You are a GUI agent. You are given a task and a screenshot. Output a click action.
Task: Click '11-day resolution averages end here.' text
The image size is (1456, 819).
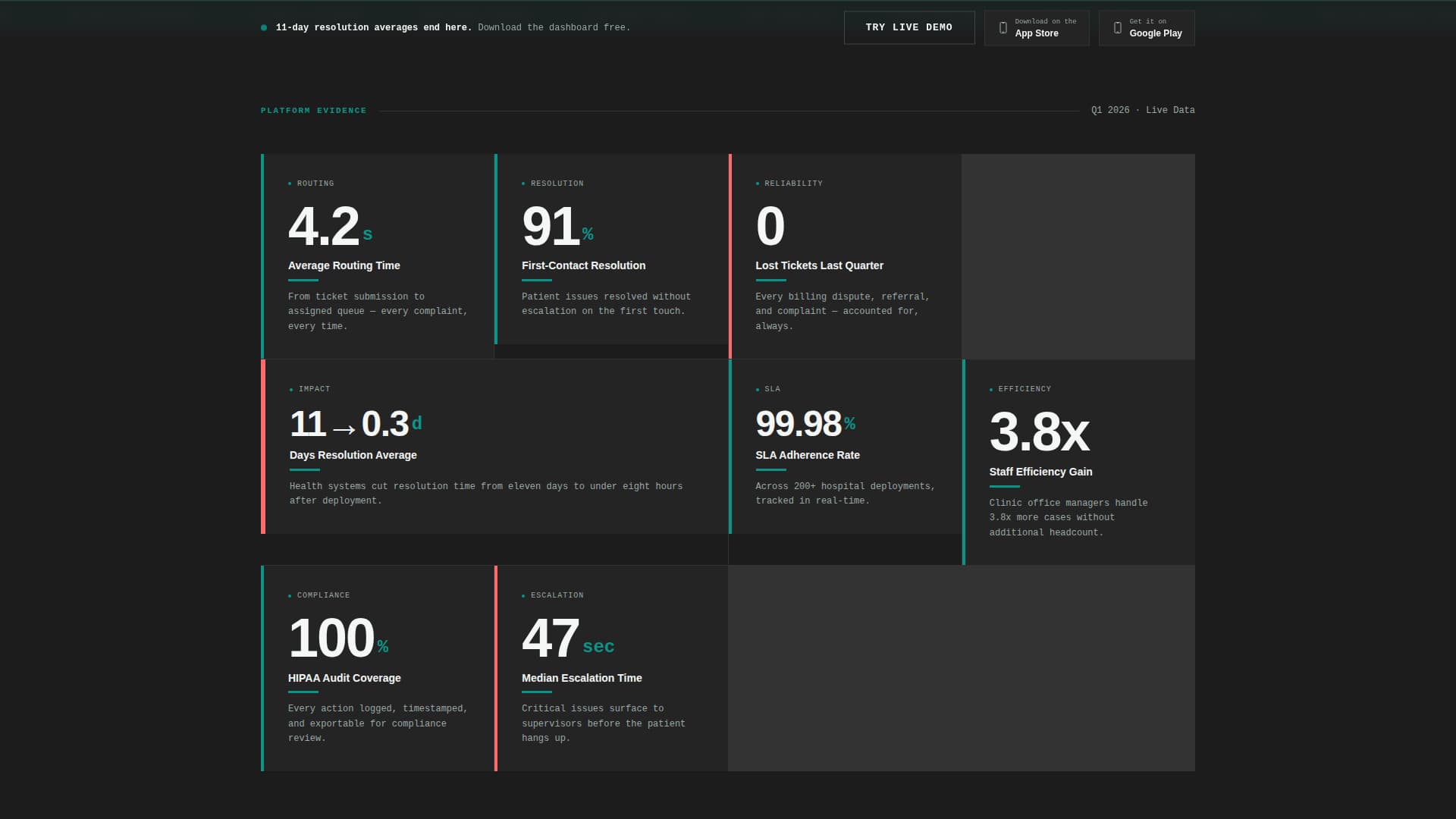tap(374, 27)
